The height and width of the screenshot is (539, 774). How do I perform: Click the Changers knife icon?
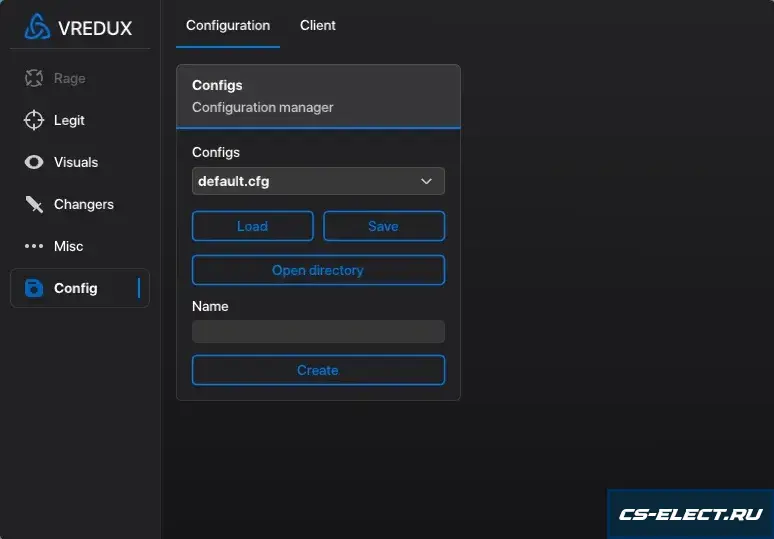[x=34, y=204]
